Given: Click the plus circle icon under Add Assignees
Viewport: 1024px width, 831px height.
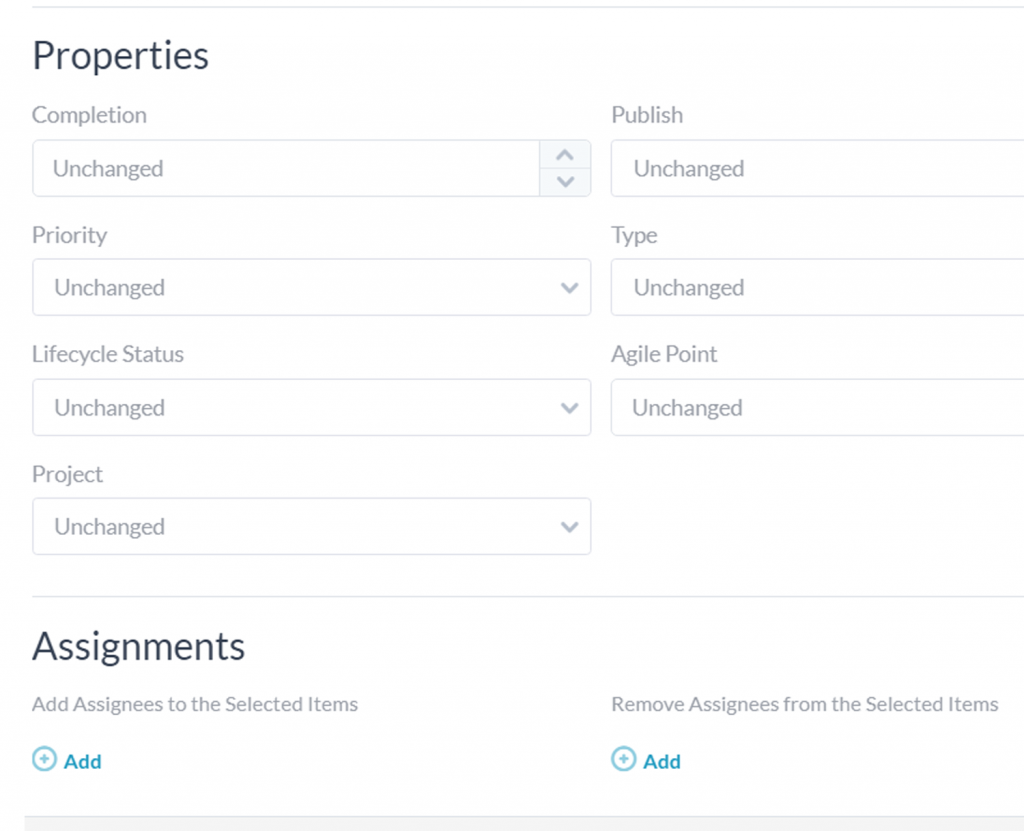Looking at the screenshot, I should click(x=44, y=760).
